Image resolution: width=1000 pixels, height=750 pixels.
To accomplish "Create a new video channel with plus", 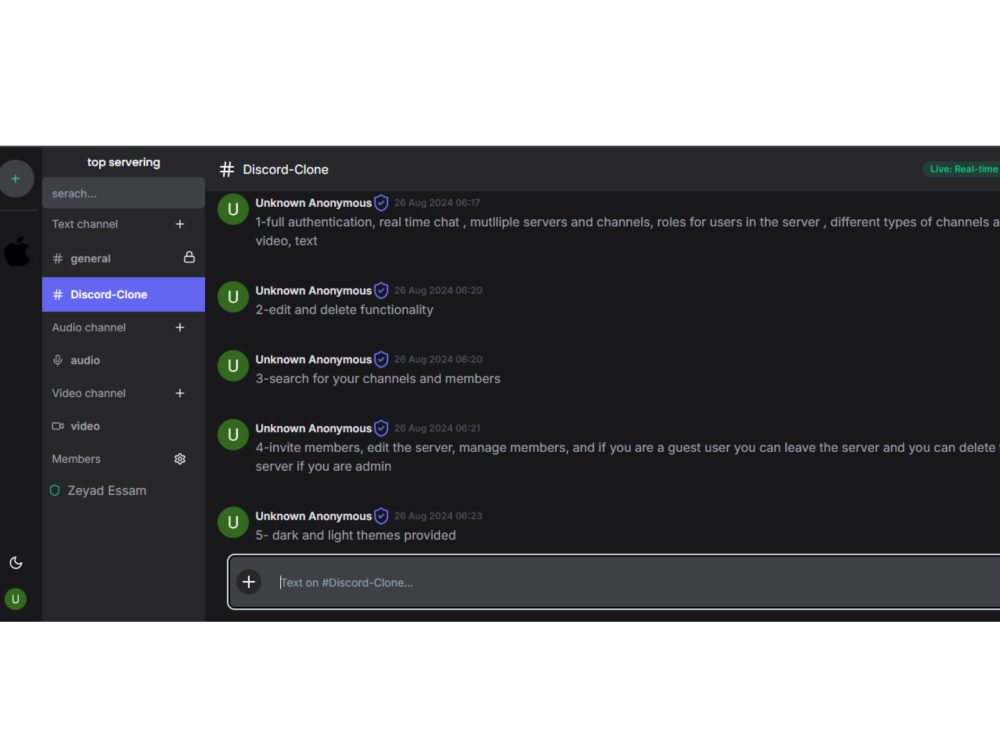I will click(x=180, y=393).
